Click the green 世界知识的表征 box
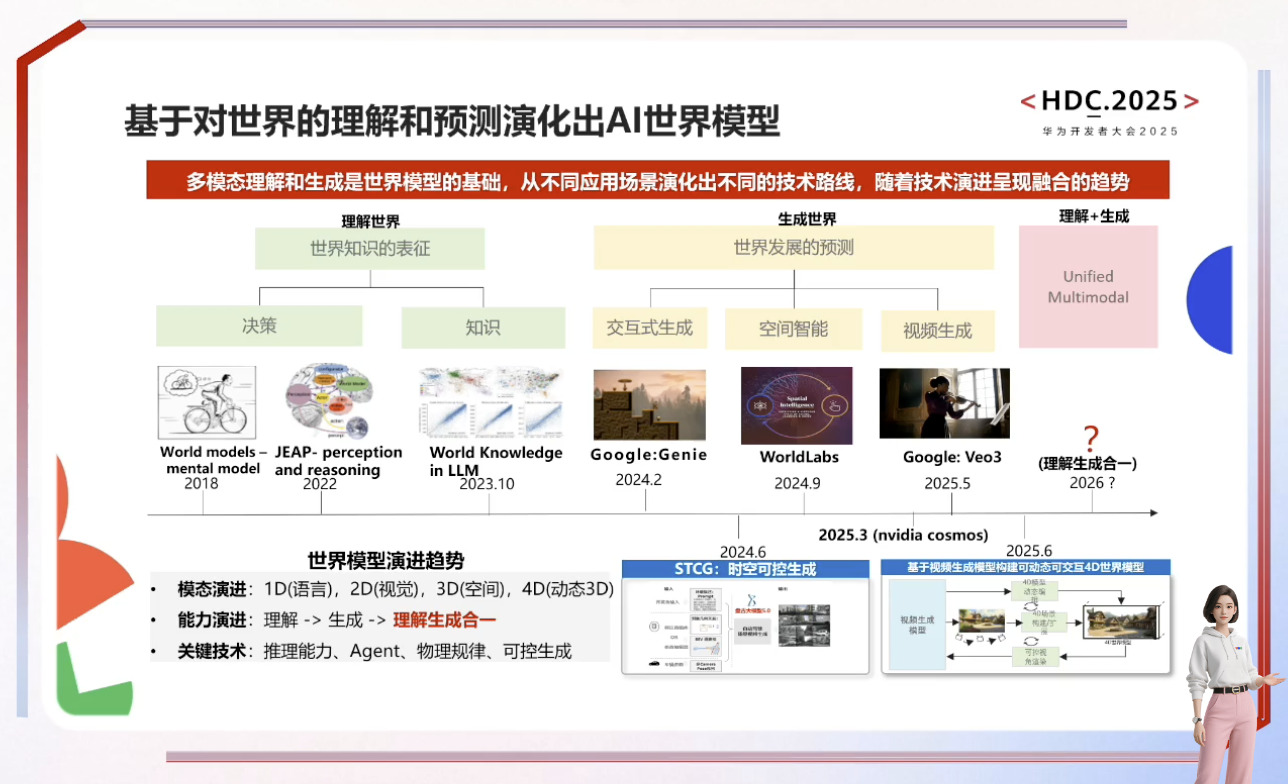 (370, 249)
